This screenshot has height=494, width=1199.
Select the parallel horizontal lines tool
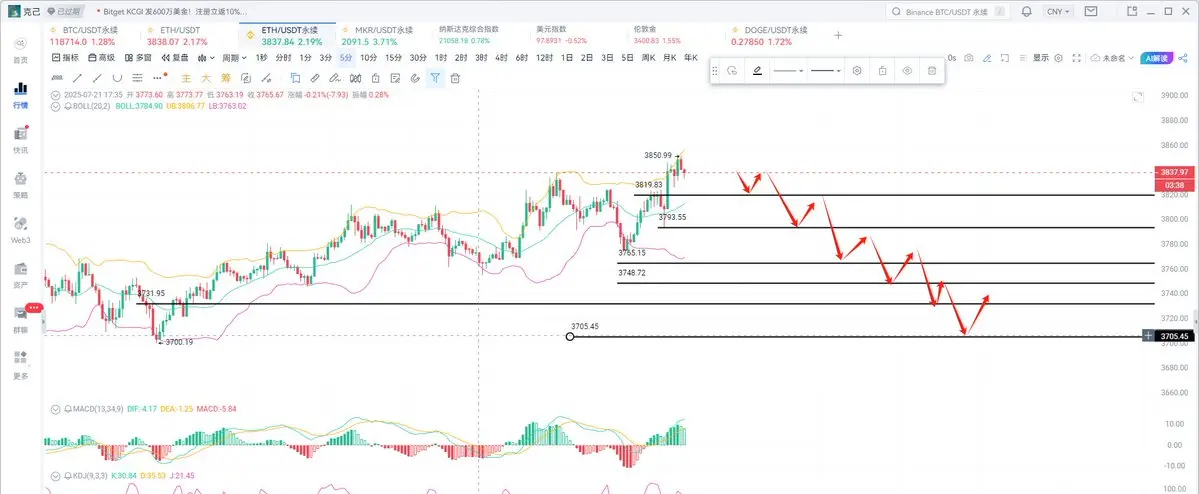[x=138, y=77]
